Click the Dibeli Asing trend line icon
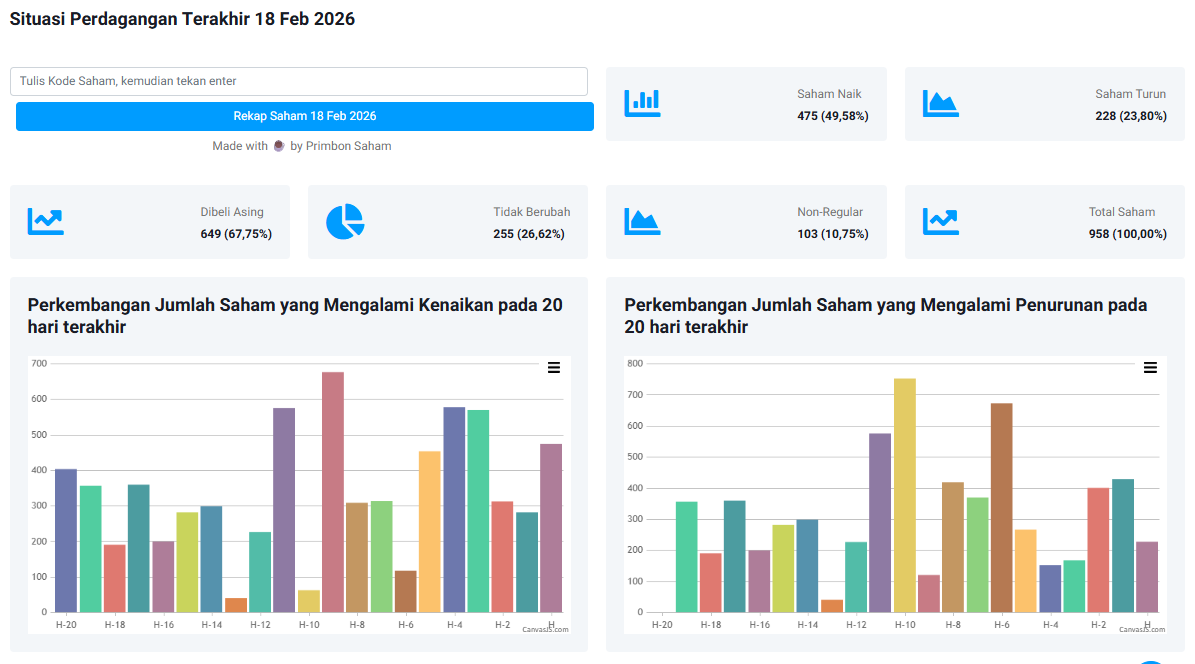 (46, 221)
